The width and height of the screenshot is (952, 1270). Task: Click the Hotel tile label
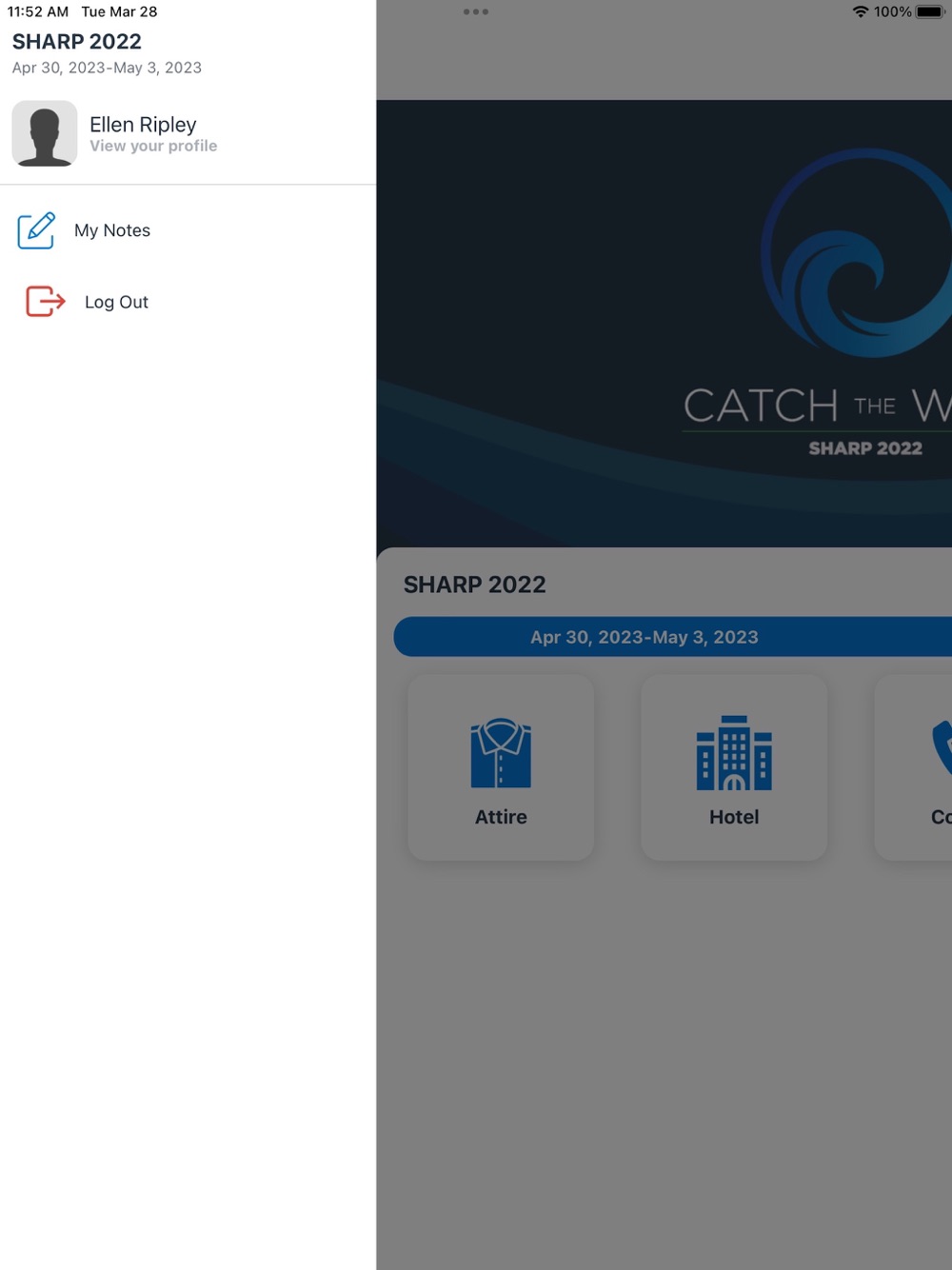pyautogui.click(x=734, y=817)
